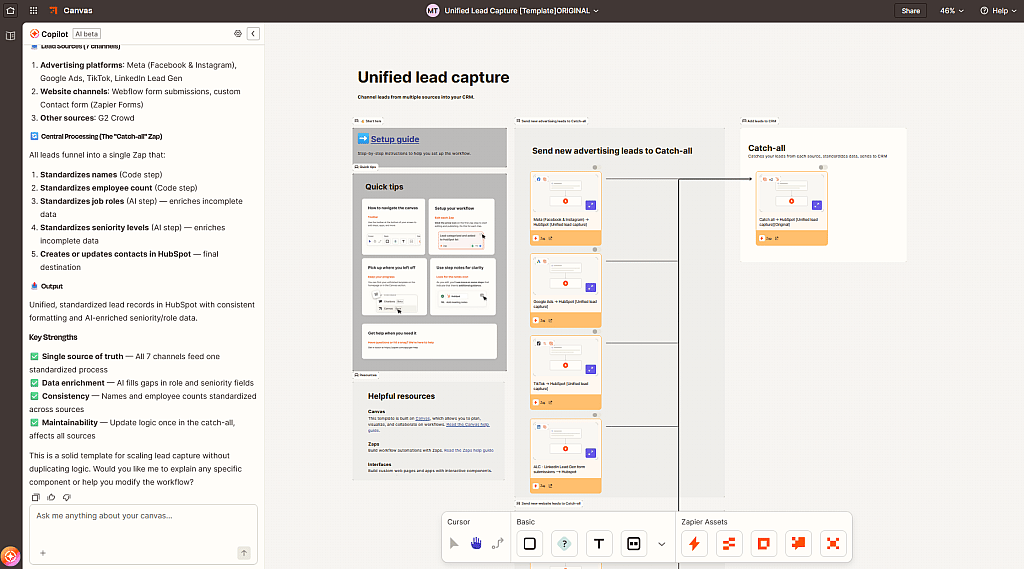Open the Catch-all Zap card

tap(792, 208)
